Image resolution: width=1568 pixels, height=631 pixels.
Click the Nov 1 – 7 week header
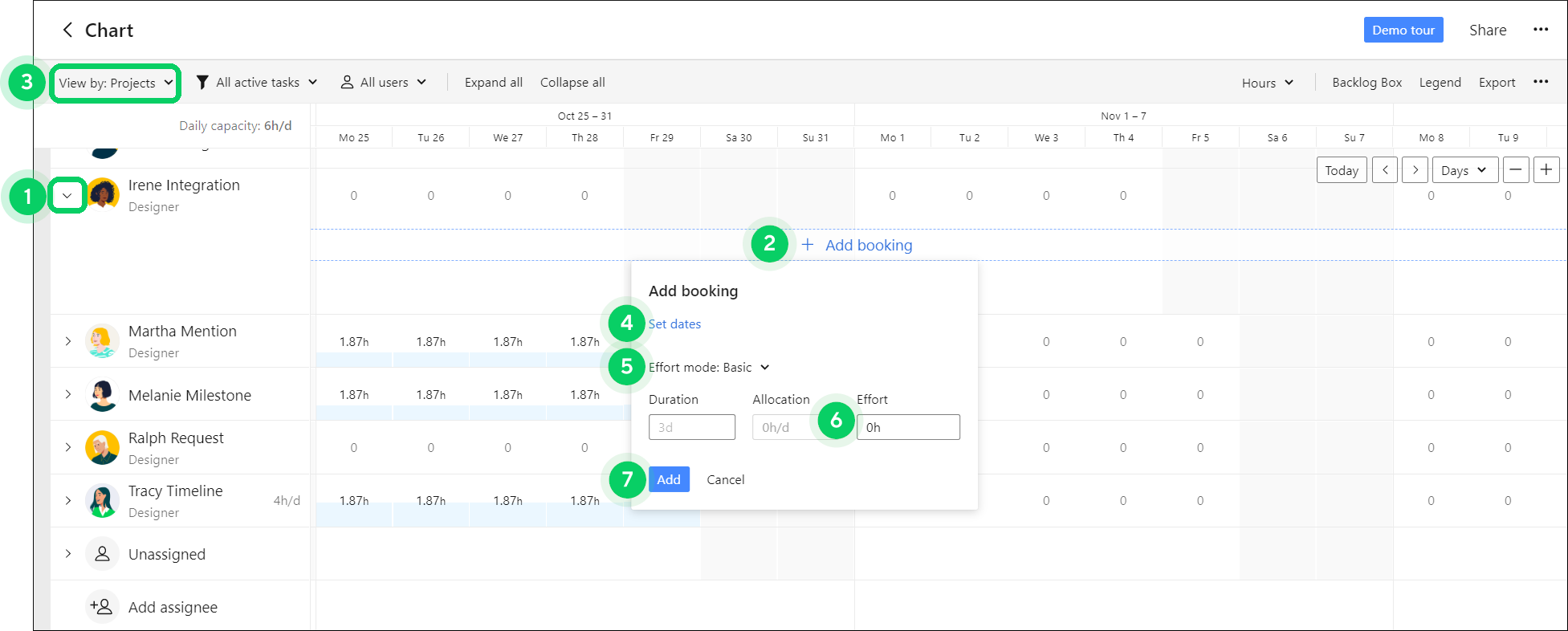pos(1123,116)
